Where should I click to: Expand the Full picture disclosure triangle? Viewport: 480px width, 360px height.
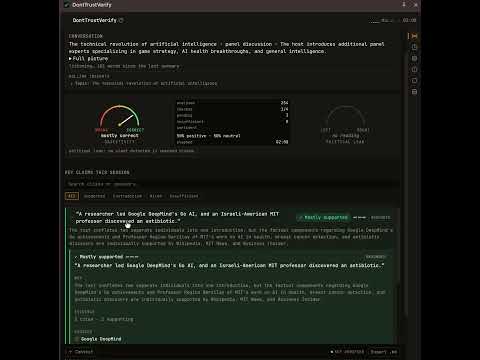(70, 59)
